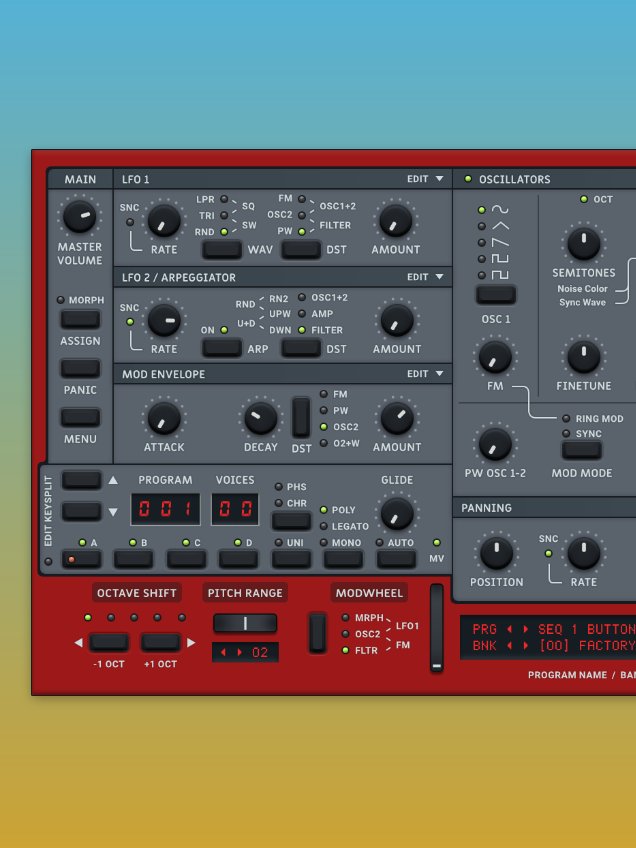
Task: Click the PRG right arrow in display
Action: [525, 630]
